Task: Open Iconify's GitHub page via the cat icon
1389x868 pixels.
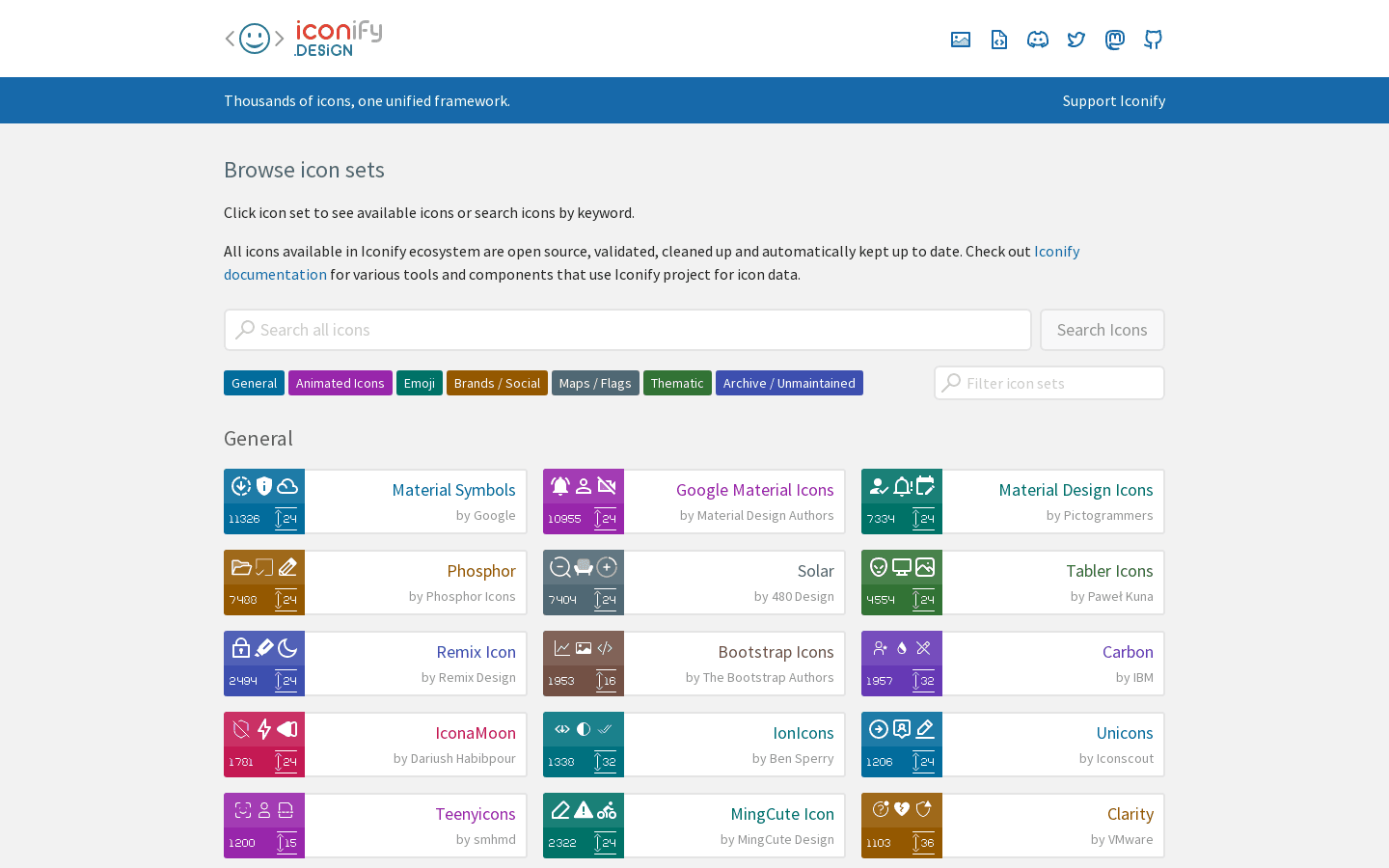Action: pyautogui.click(x=1153, y=40)
